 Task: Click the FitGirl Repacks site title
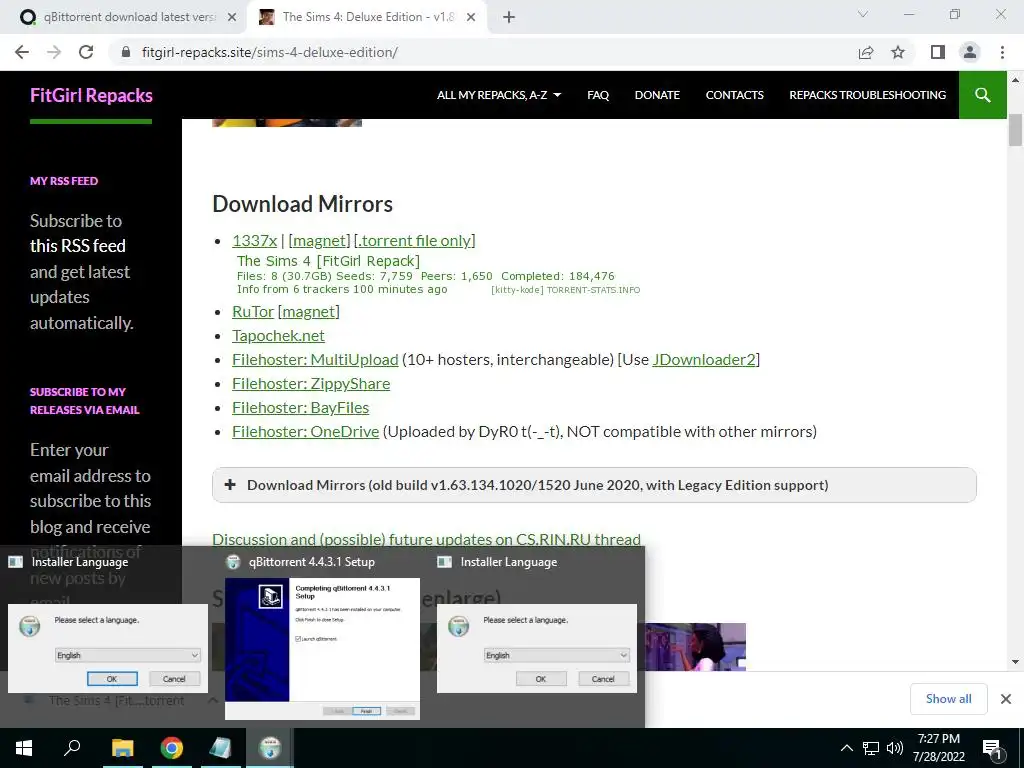coord(91,95)
